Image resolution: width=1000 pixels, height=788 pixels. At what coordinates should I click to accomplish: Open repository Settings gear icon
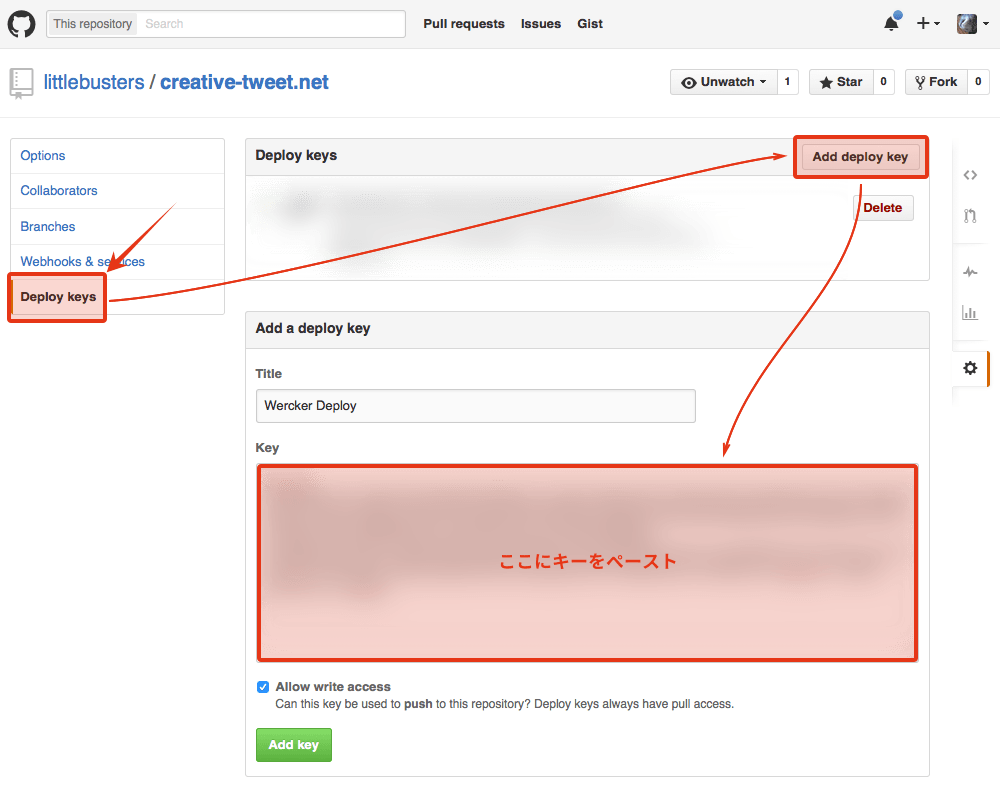tap(969, 368)
